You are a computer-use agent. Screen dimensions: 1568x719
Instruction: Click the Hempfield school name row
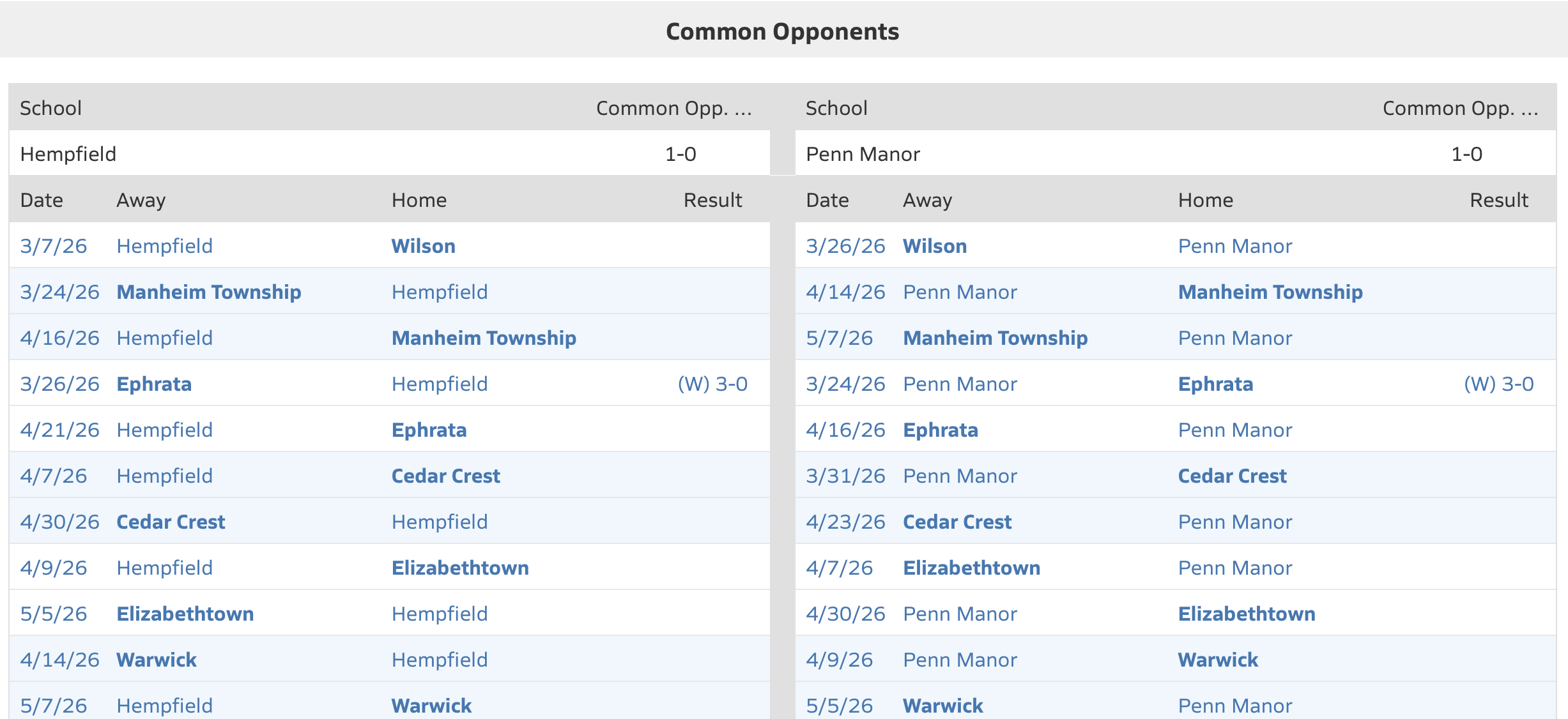(x=68, y=154)
